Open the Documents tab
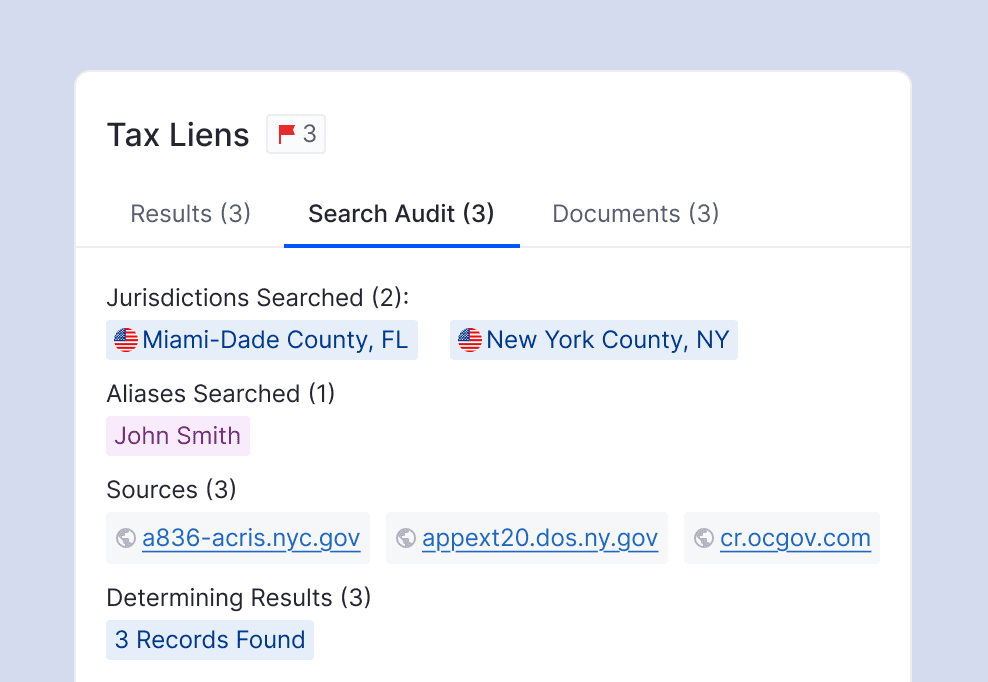Viewport: 988px width, 682px height. [x=635, y=213]
